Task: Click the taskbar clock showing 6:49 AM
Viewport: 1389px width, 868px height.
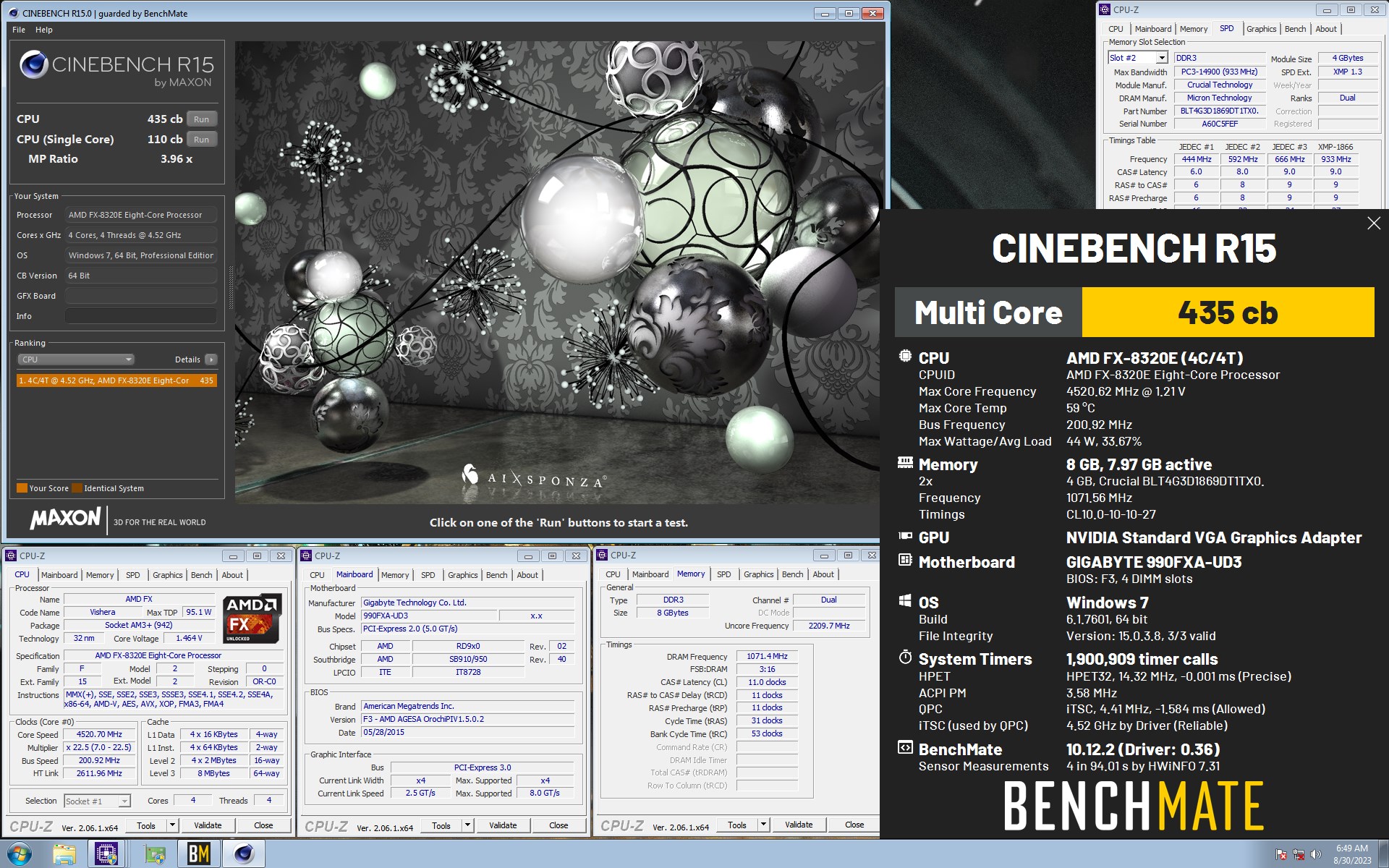Action: tap(1351, 854)
